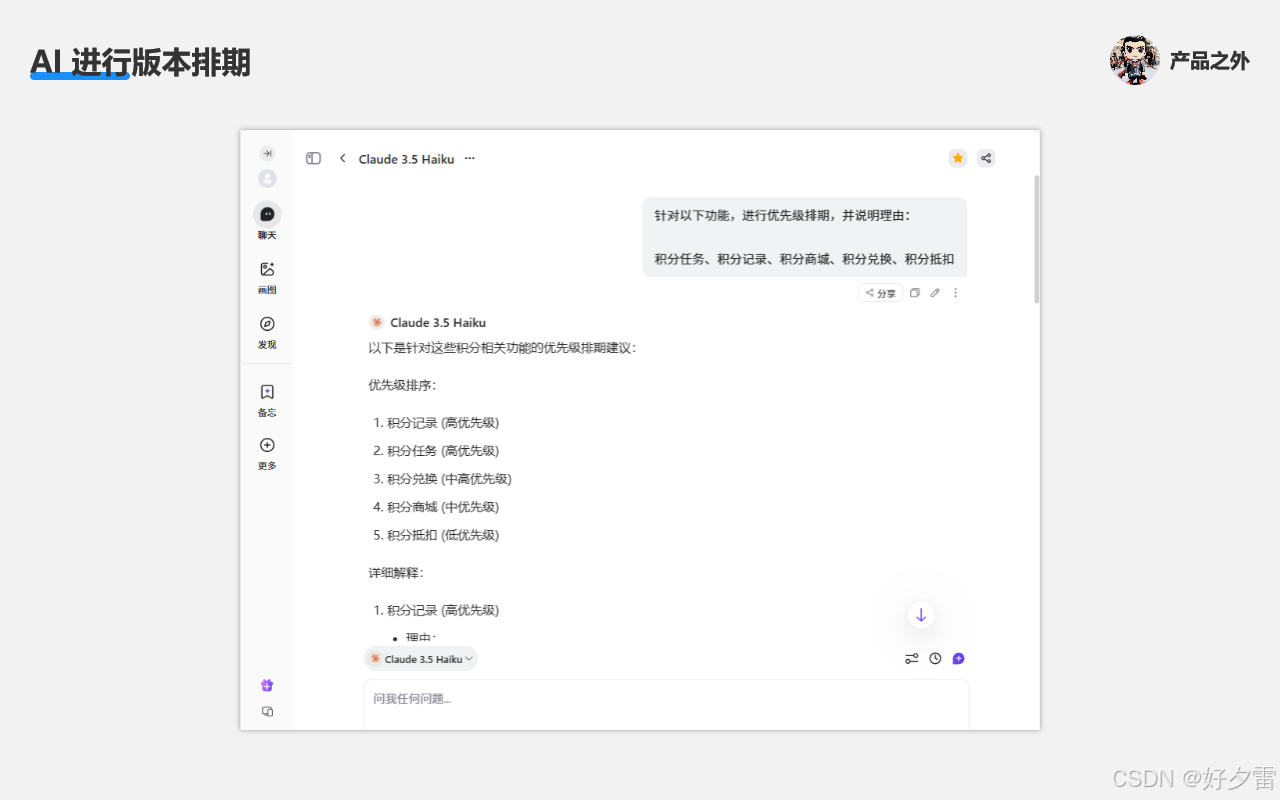This screenshot has height=800, width=1280.
Task: Start a new chat with the purple plus icon
Action: [x=958, y=659]
